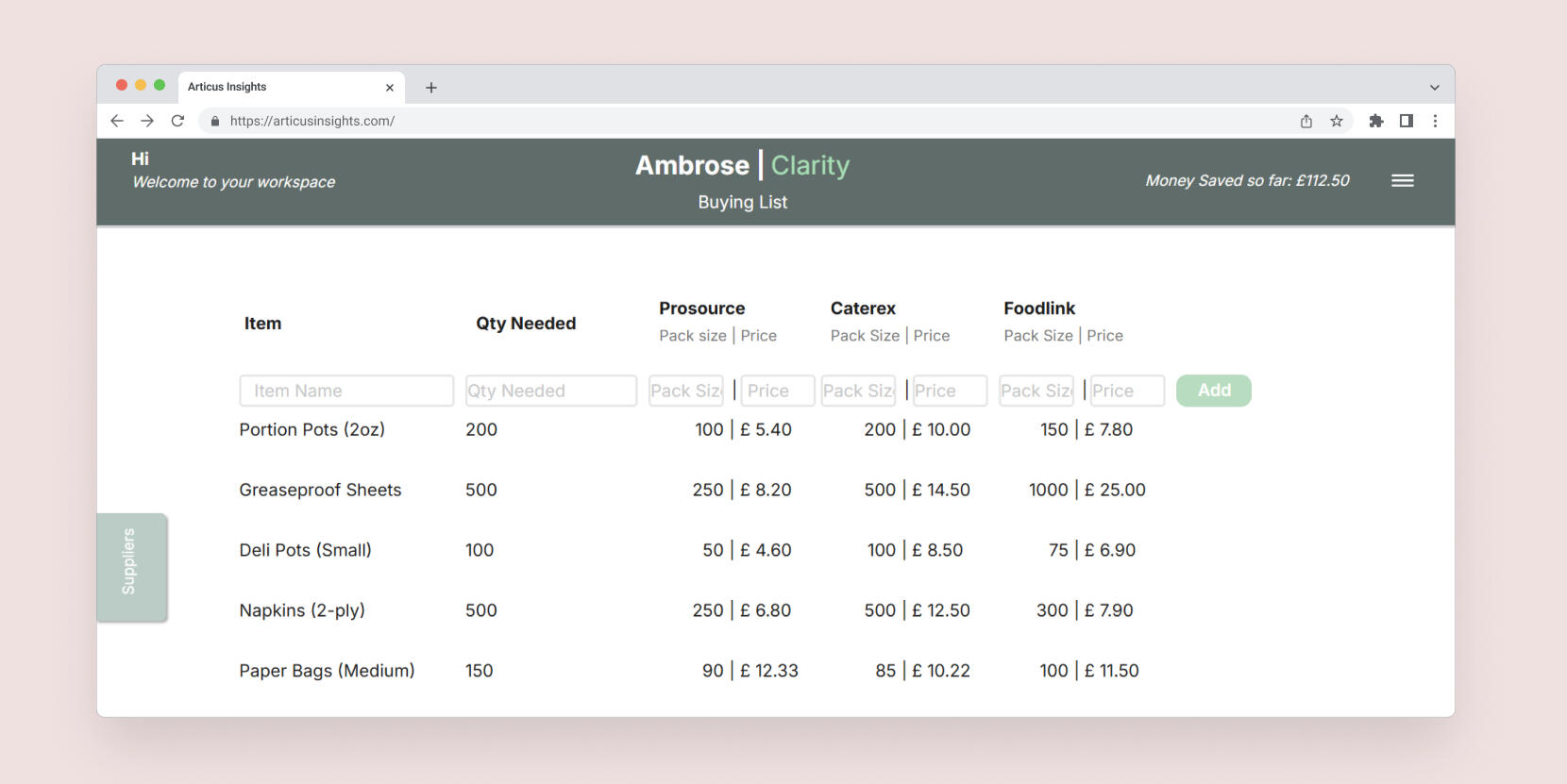1567x784 pixels.
Task: Close the Articus Insights tab
Action: pyautogui.click(x=390, y=88)
